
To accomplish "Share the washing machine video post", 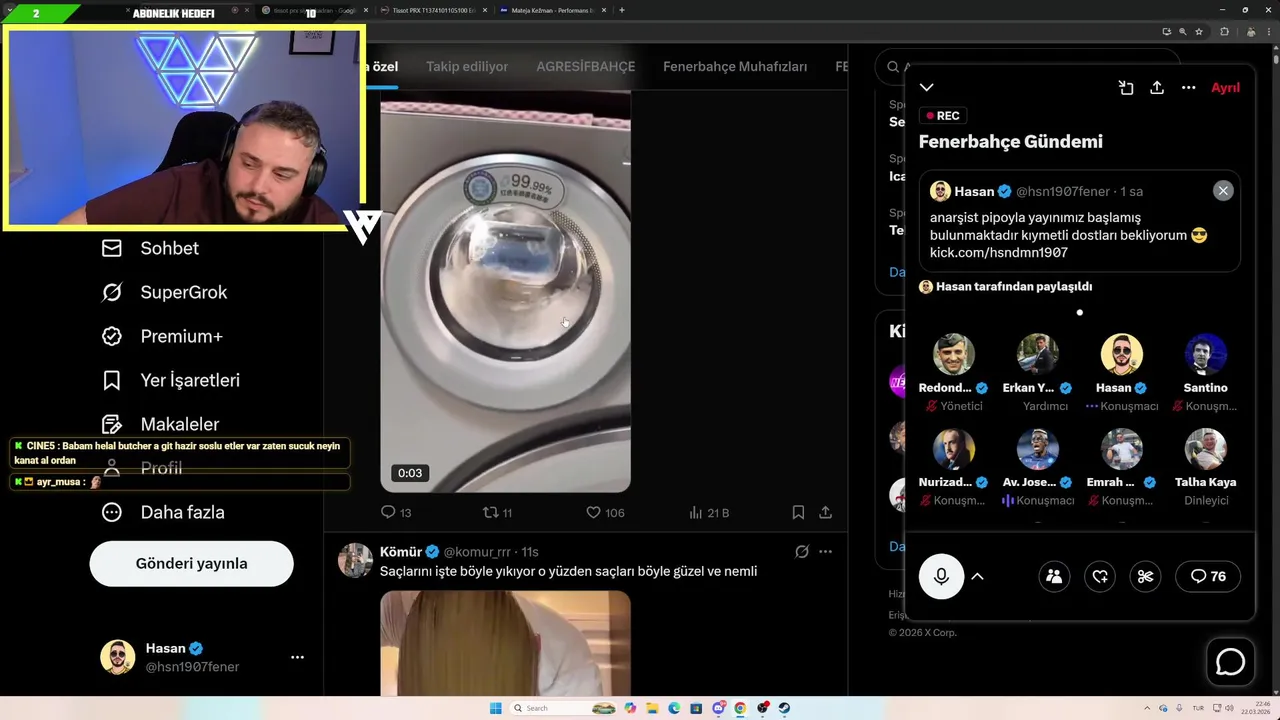I will 826,512.
